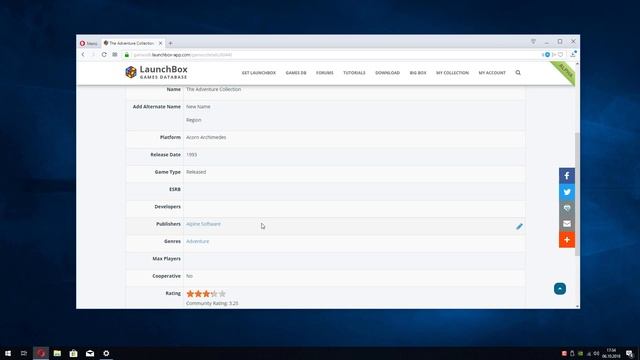Click the Acorn Archimedes platform value
The image size is (640, 360).
click(x=206, y=137)
